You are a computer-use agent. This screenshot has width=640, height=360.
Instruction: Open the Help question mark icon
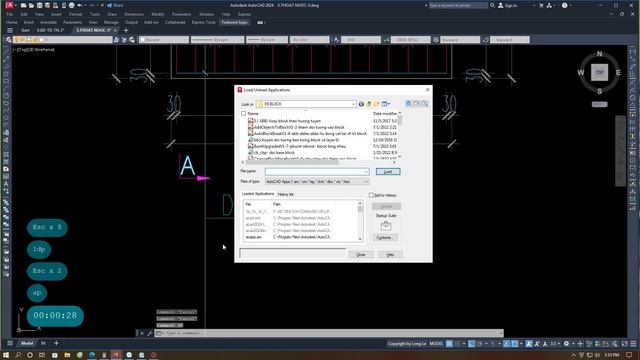tap(564, 5)
